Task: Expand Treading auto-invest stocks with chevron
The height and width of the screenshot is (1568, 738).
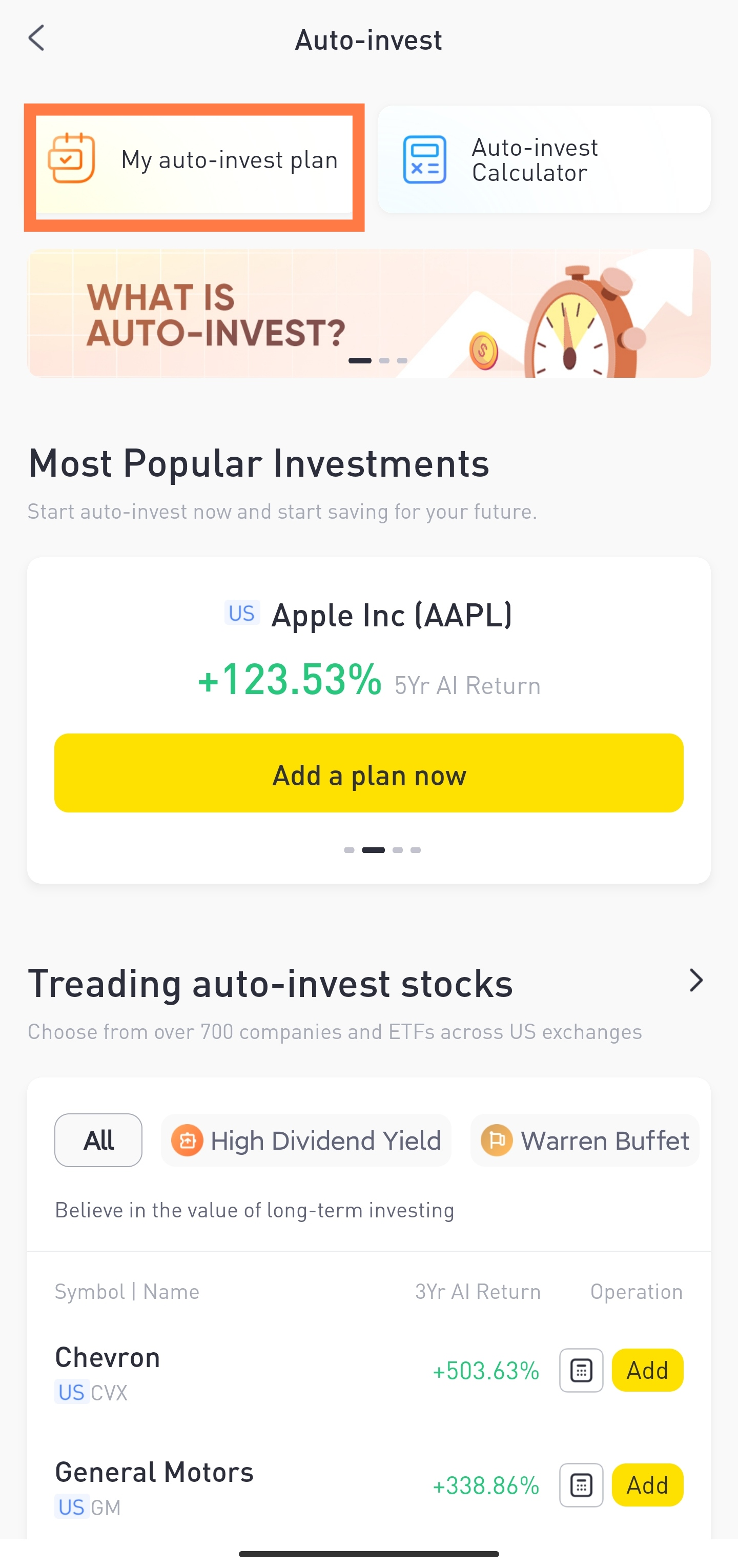Action: pyautogui.click(x=695, y=981)
